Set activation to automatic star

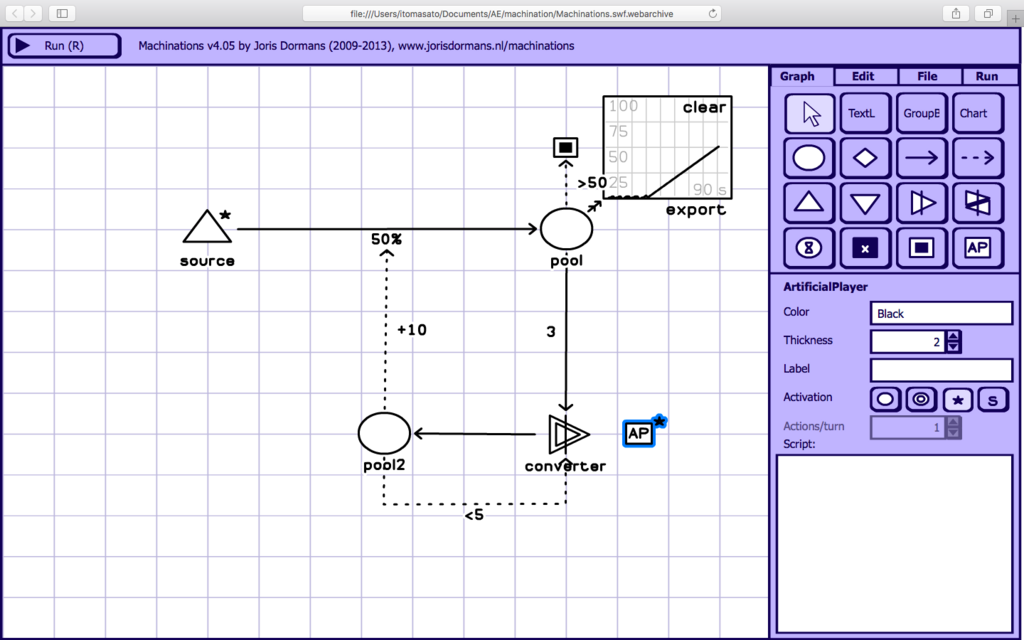[x=957, y=399]
